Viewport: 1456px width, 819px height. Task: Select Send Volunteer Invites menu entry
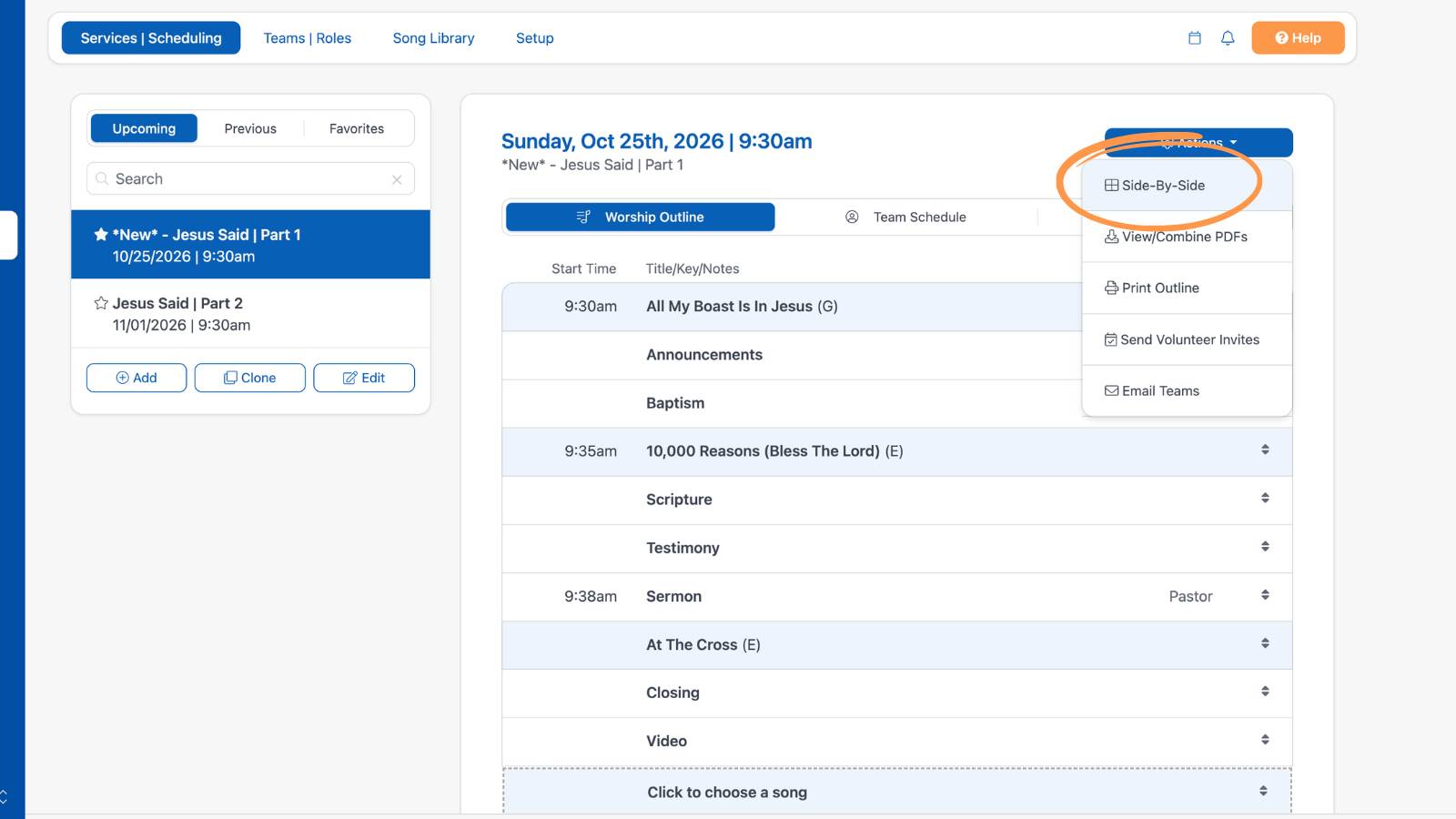1187,339
